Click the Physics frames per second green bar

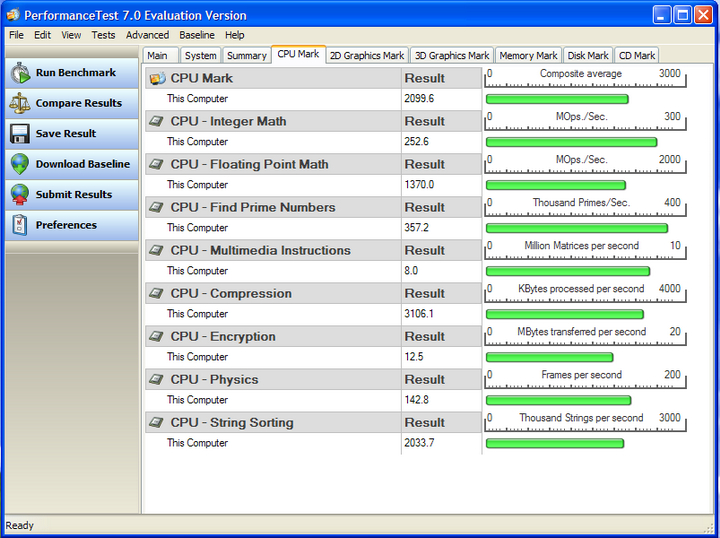558,400
